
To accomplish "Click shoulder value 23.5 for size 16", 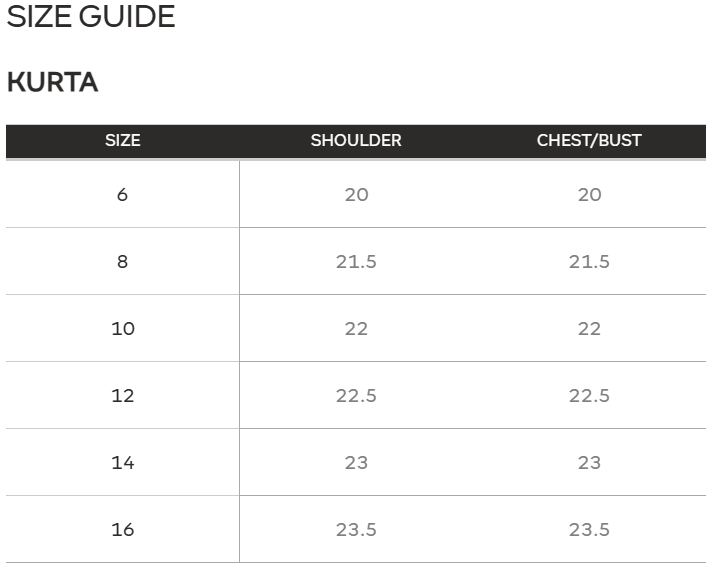I will (x=356, y=530).
